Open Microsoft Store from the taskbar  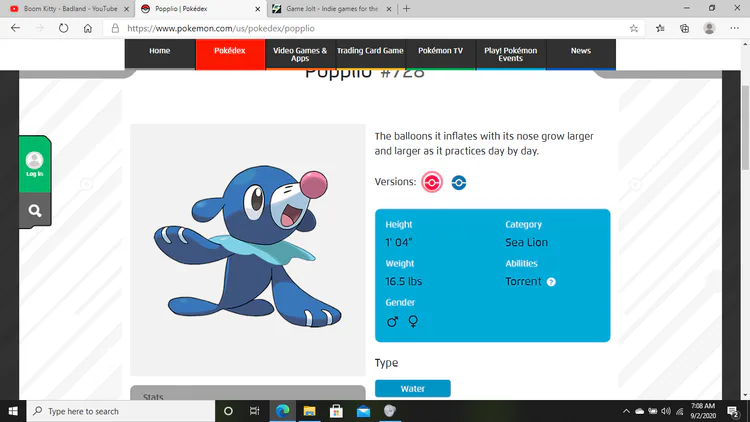(336, 411)
